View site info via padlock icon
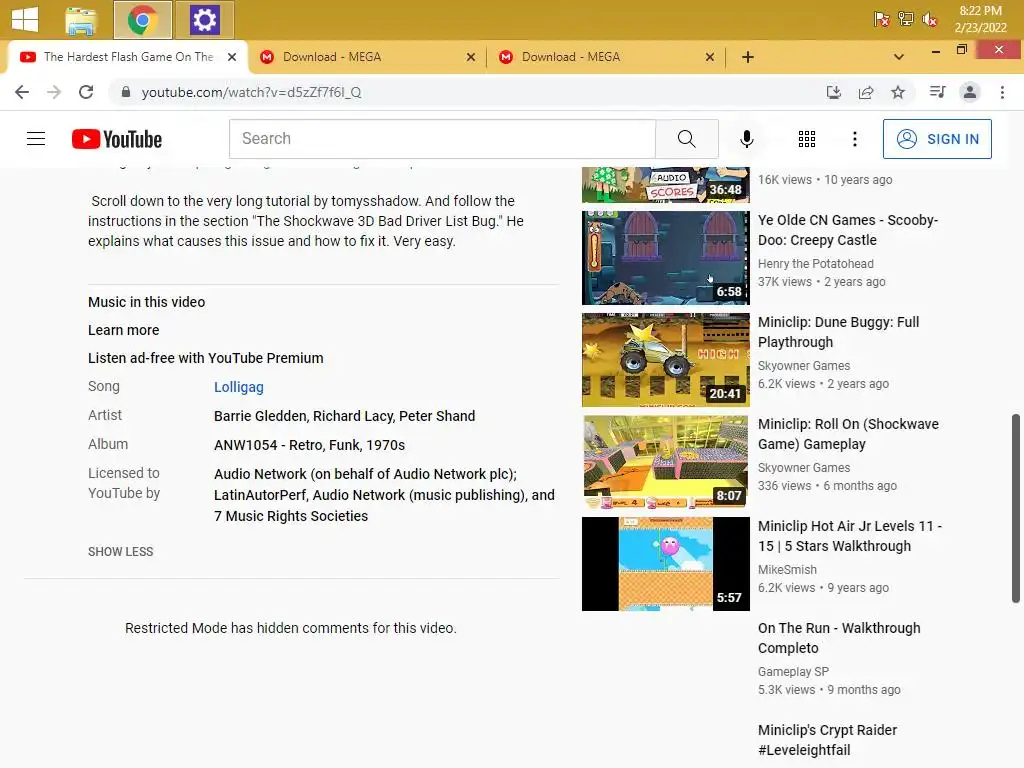 pos(126,92)
